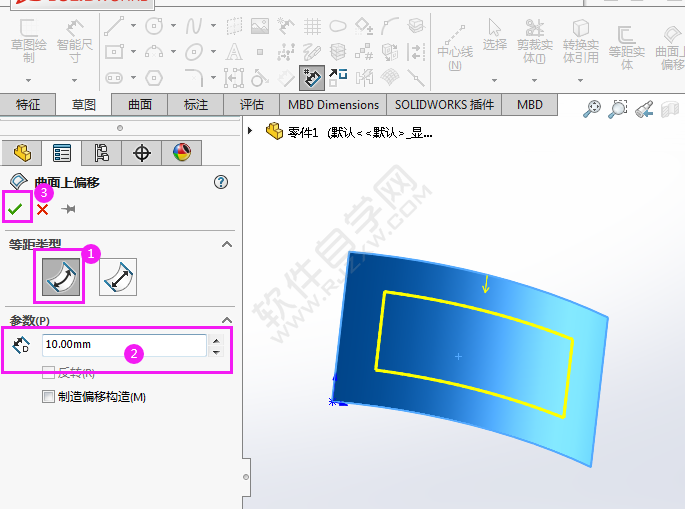Click the 剪裁实体 trim entities tool

[x=534, y=42]
